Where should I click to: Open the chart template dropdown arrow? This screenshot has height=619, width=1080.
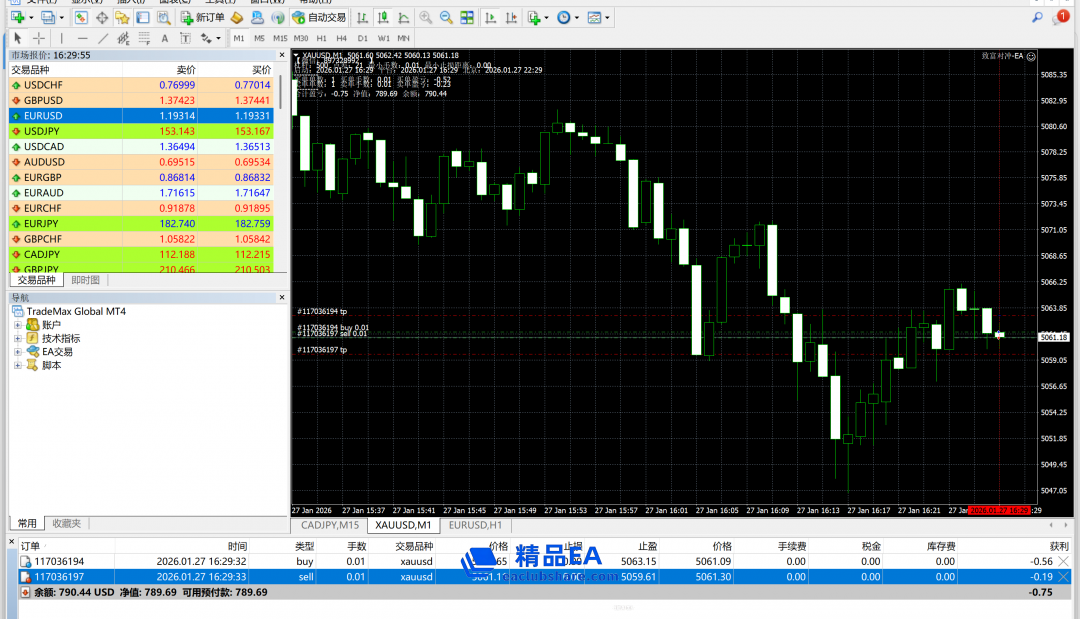point(607,18)
